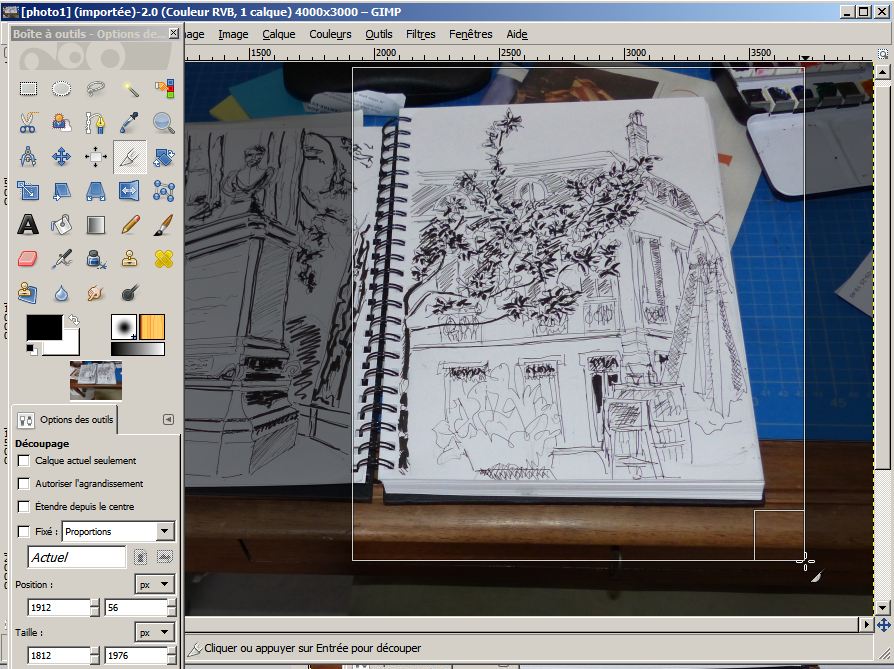Select the Select by Color tool
The image size is (894, 669).
click(164, 88)
